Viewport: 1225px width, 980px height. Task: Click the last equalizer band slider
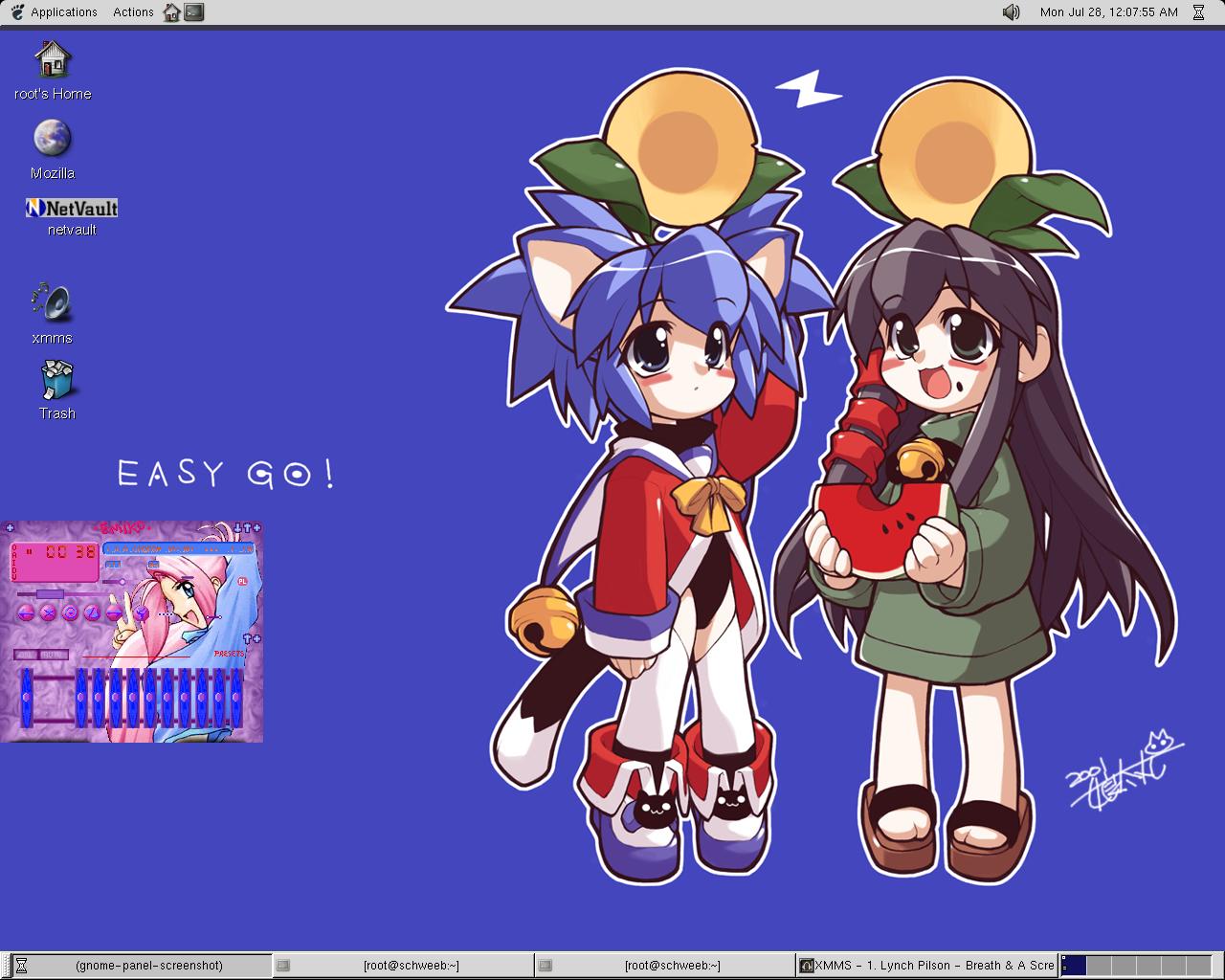coord(236,698)
